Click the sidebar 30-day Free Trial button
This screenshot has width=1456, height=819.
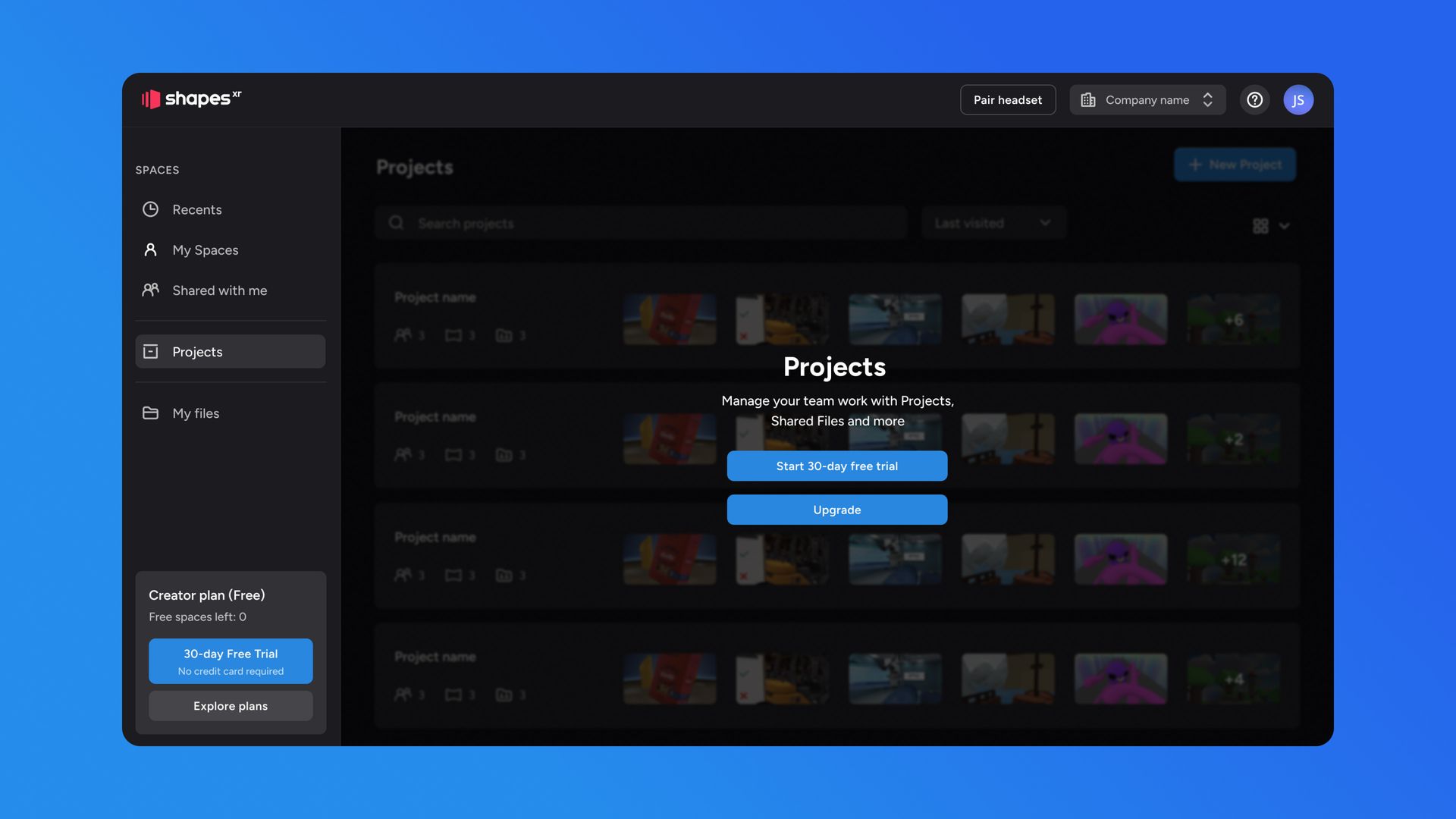click(231, 661)
